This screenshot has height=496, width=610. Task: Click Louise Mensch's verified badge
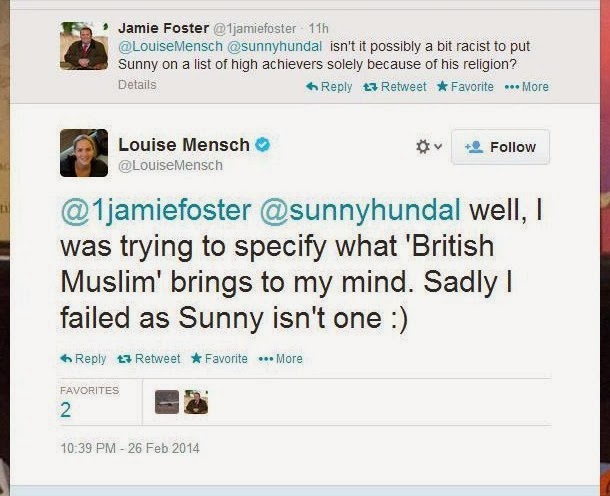[262, 145]
